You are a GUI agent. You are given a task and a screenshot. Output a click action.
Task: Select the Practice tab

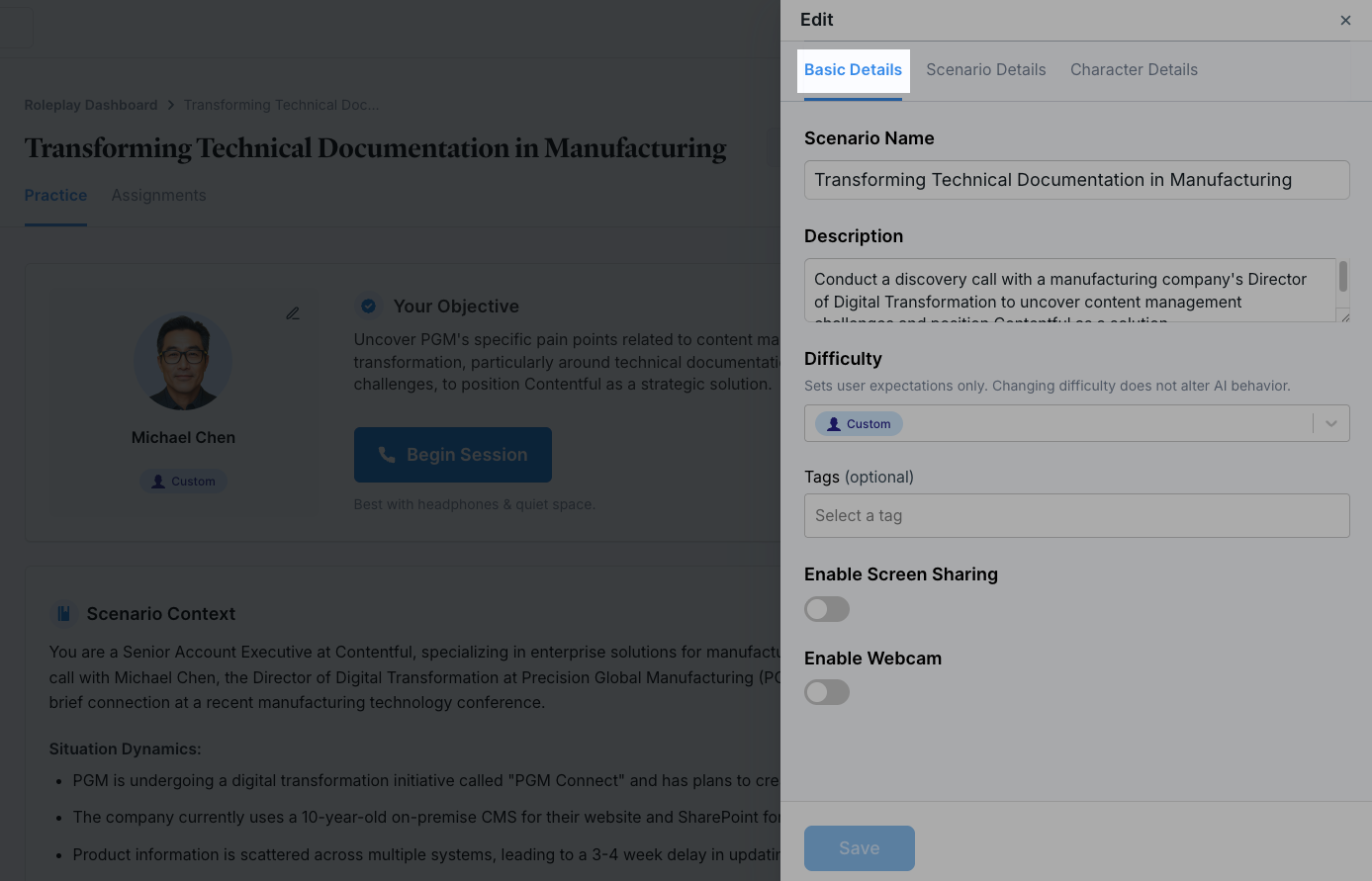tap(55, 196)
